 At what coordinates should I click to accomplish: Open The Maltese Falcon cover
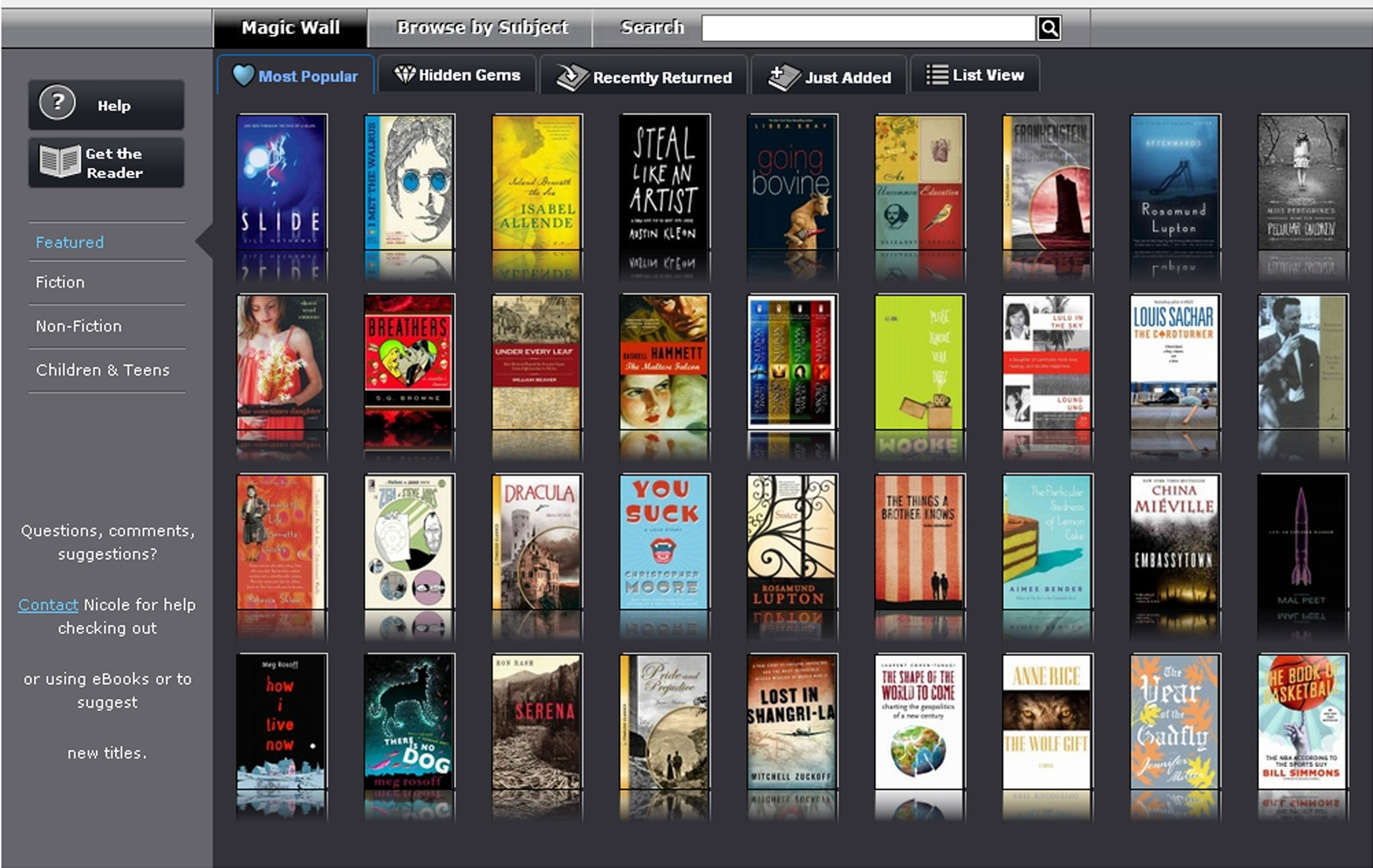[x=665, y=362]
